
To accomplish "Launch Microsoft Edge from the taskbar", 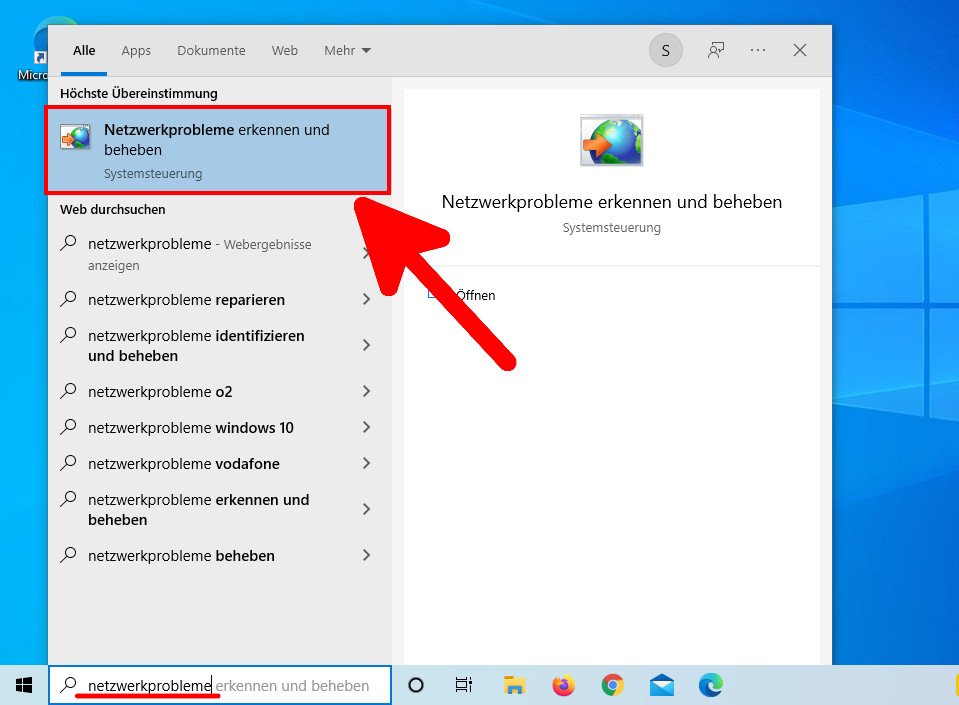I will [710, 685].
